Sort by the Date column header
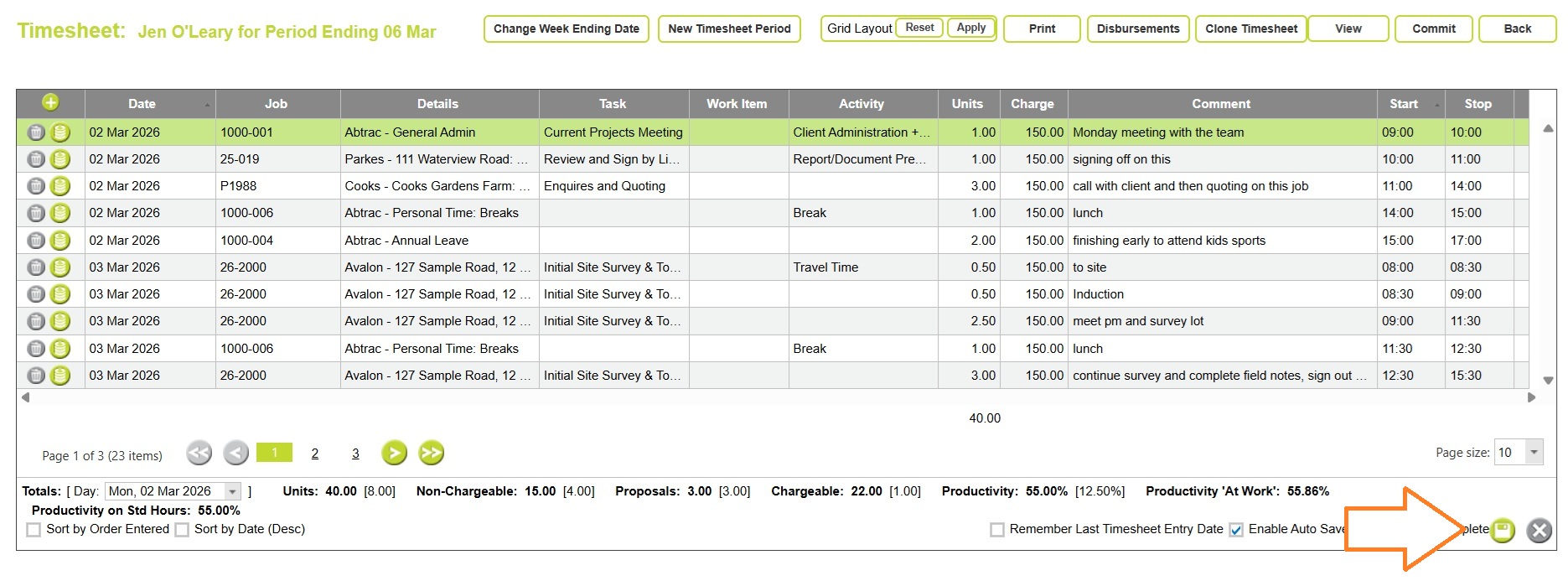 (142, 104)
